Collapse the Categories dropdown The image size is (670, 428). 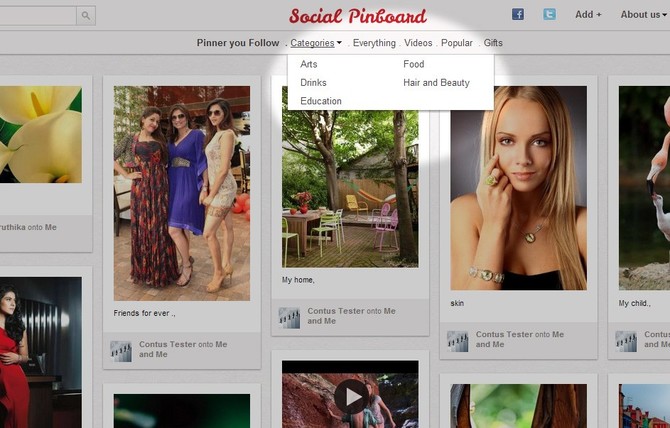(x=316, y=43)
